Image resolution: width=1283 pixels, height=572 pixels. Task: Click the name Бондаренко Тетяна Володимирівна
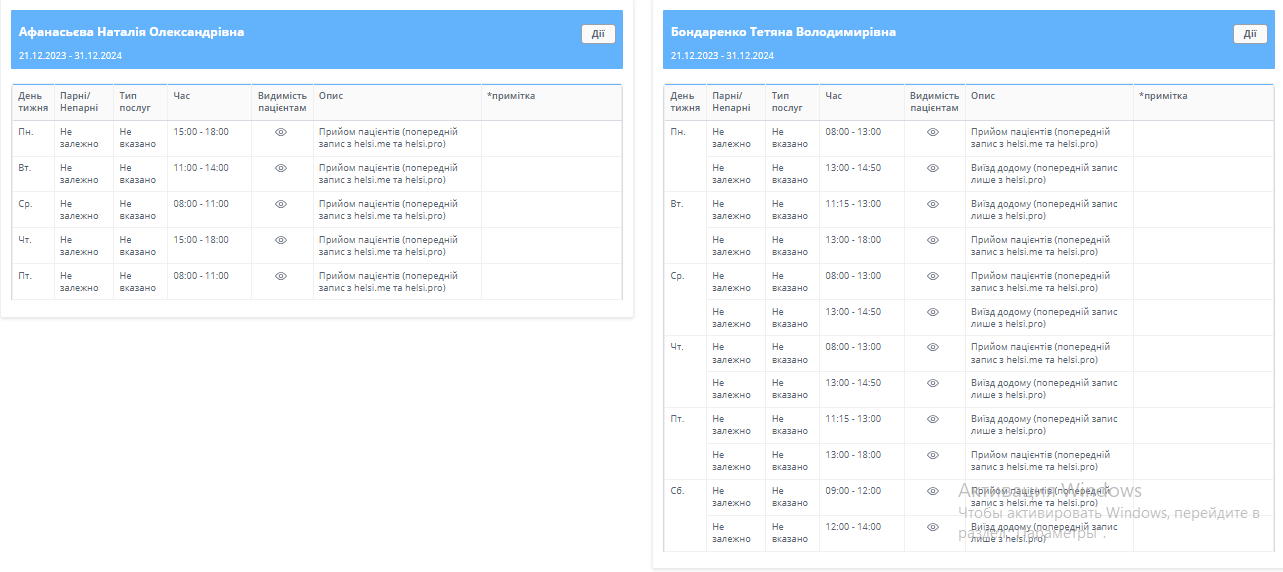[783, 32]
